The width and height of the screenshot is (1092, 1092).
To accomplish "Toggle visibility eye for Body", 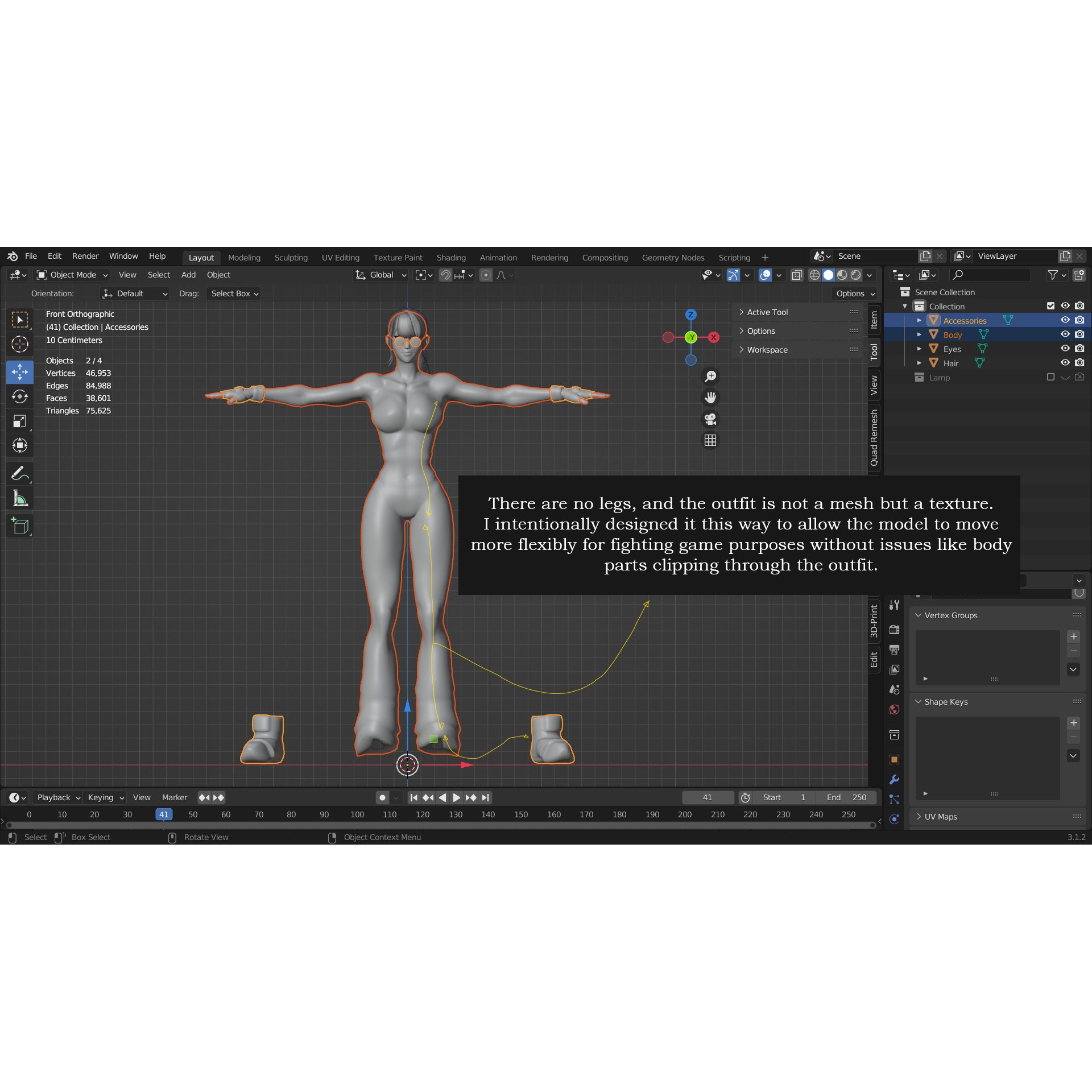I will pos(1065,334).
